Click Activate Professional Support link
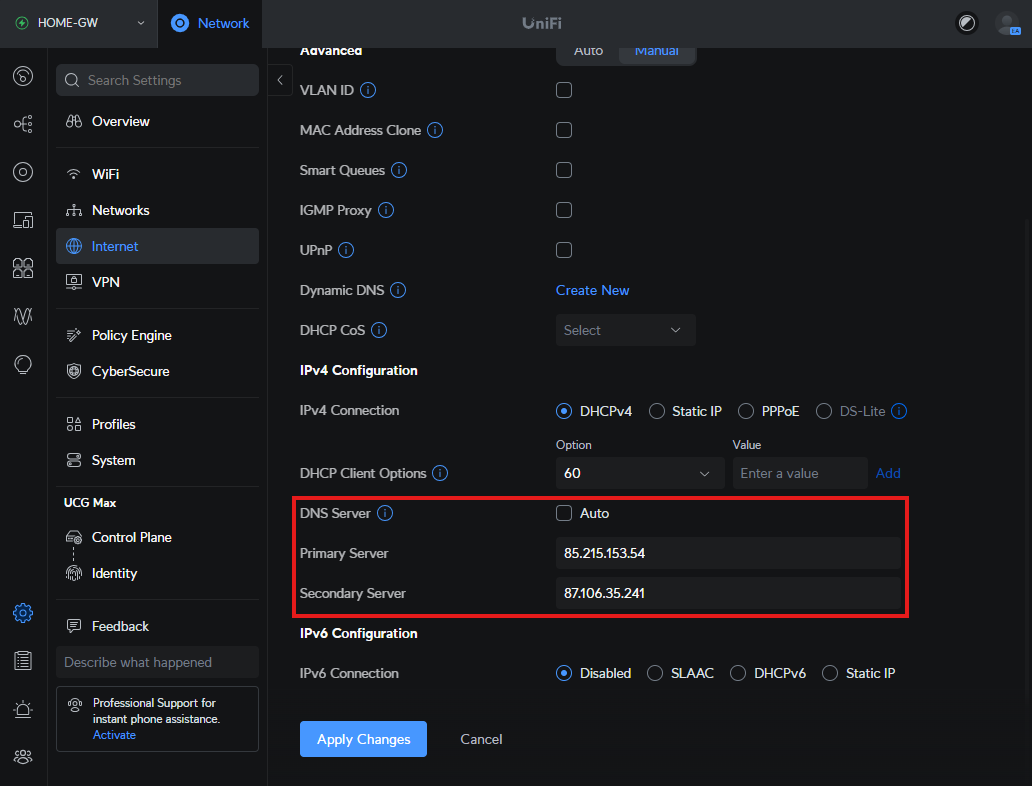Screen dimensions: 1032x786 pyautogui.click(x=114, y=735)
